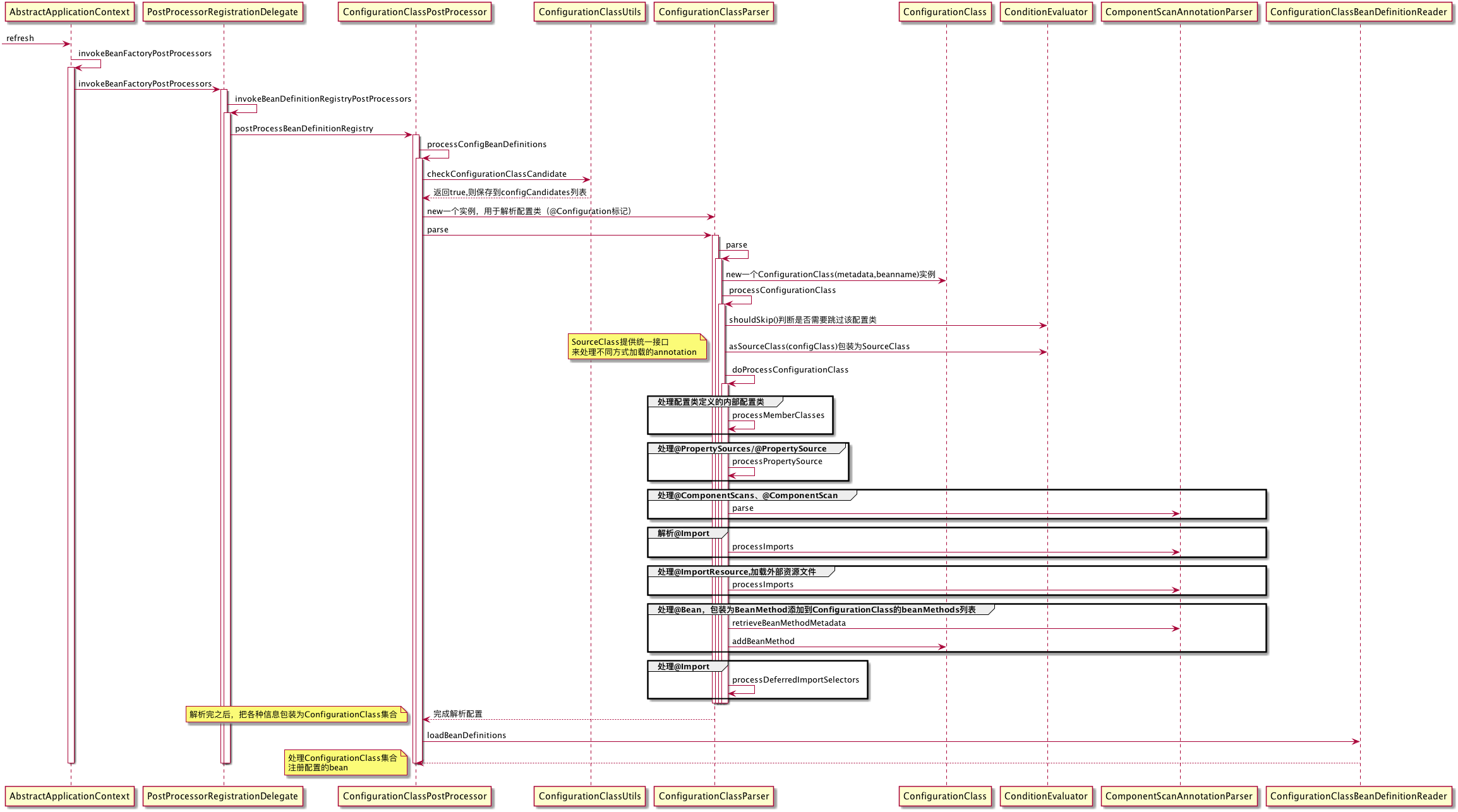The height and width of the screenshot is (812, 1458).
Task: Click the '处理@ComponentScans、@ComponentScan' group header
Action: click(x=752, y=495)
